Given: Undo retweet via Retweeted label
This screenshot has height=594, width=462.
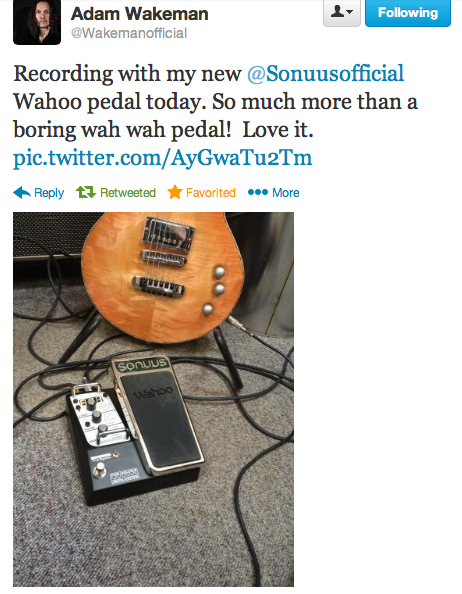Looking at the screenshot, I should 128,193.
